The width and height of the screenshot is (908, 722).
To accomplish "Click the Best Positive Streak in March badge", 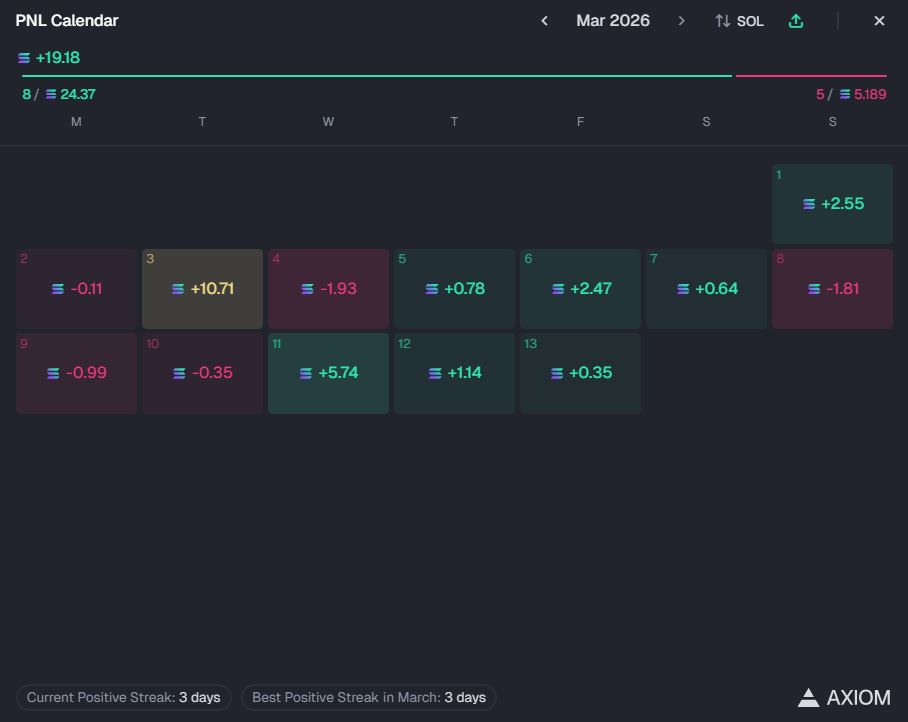I will point(369,697).
